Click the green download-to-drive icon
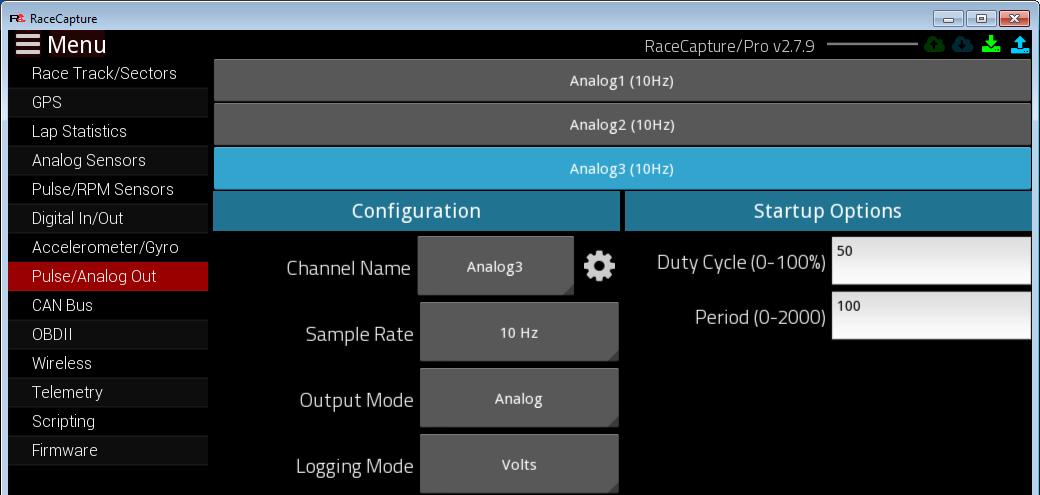1040x495 pixels. (x=991, y=44)
